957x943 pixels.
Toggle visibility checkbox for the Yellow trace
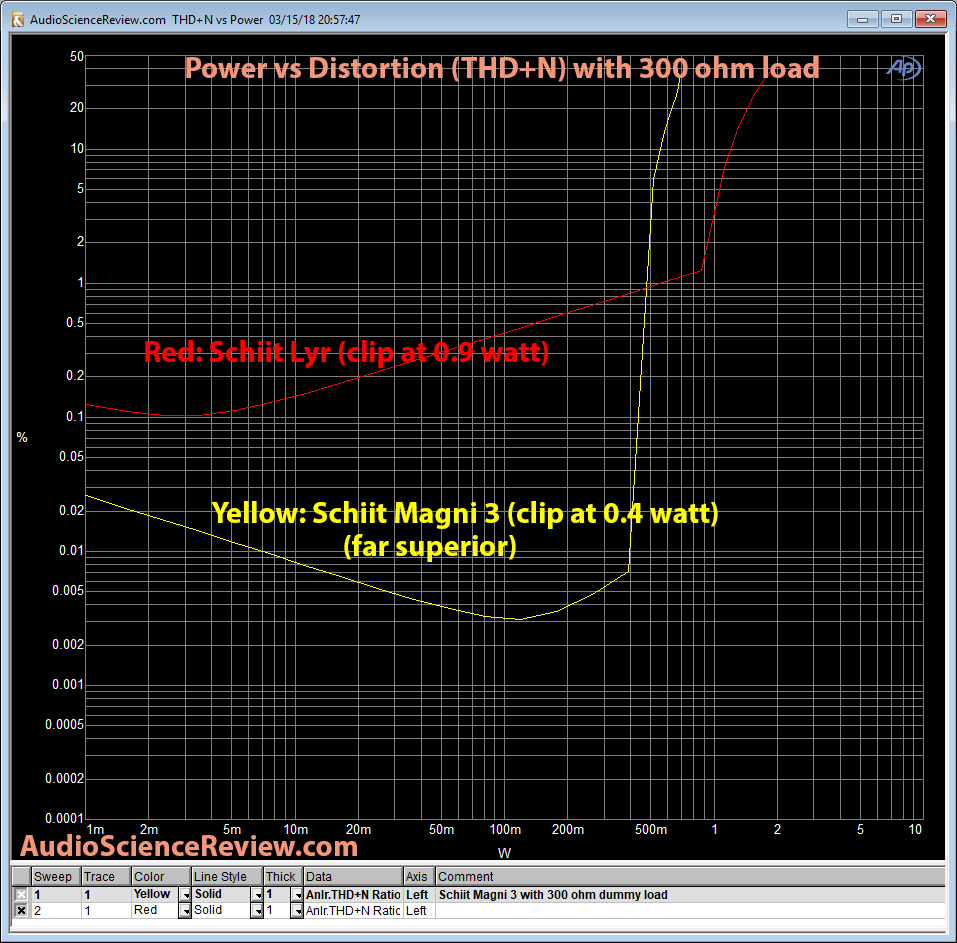(x=21, y=895)
